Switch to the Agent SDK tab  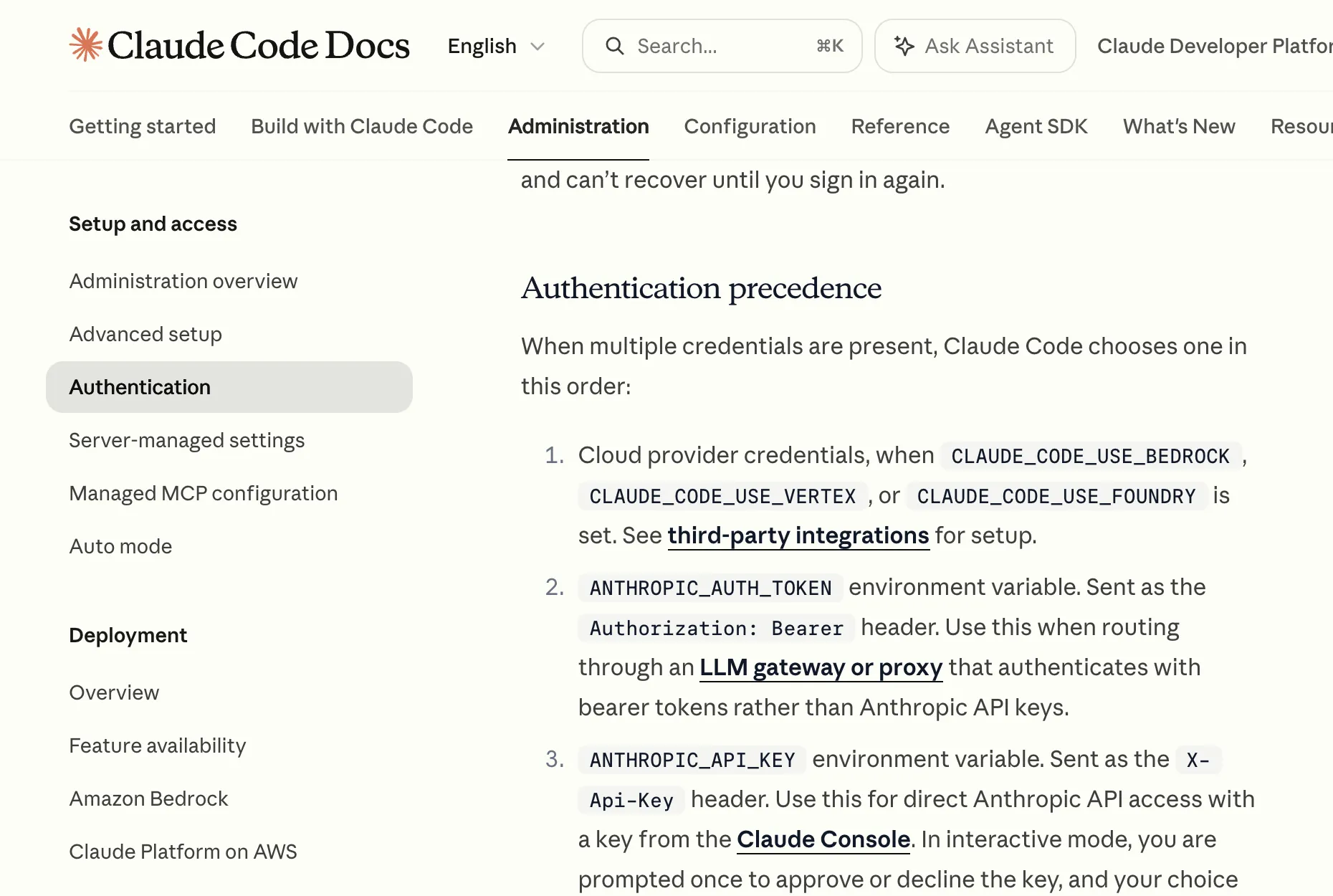point(1036,126)
